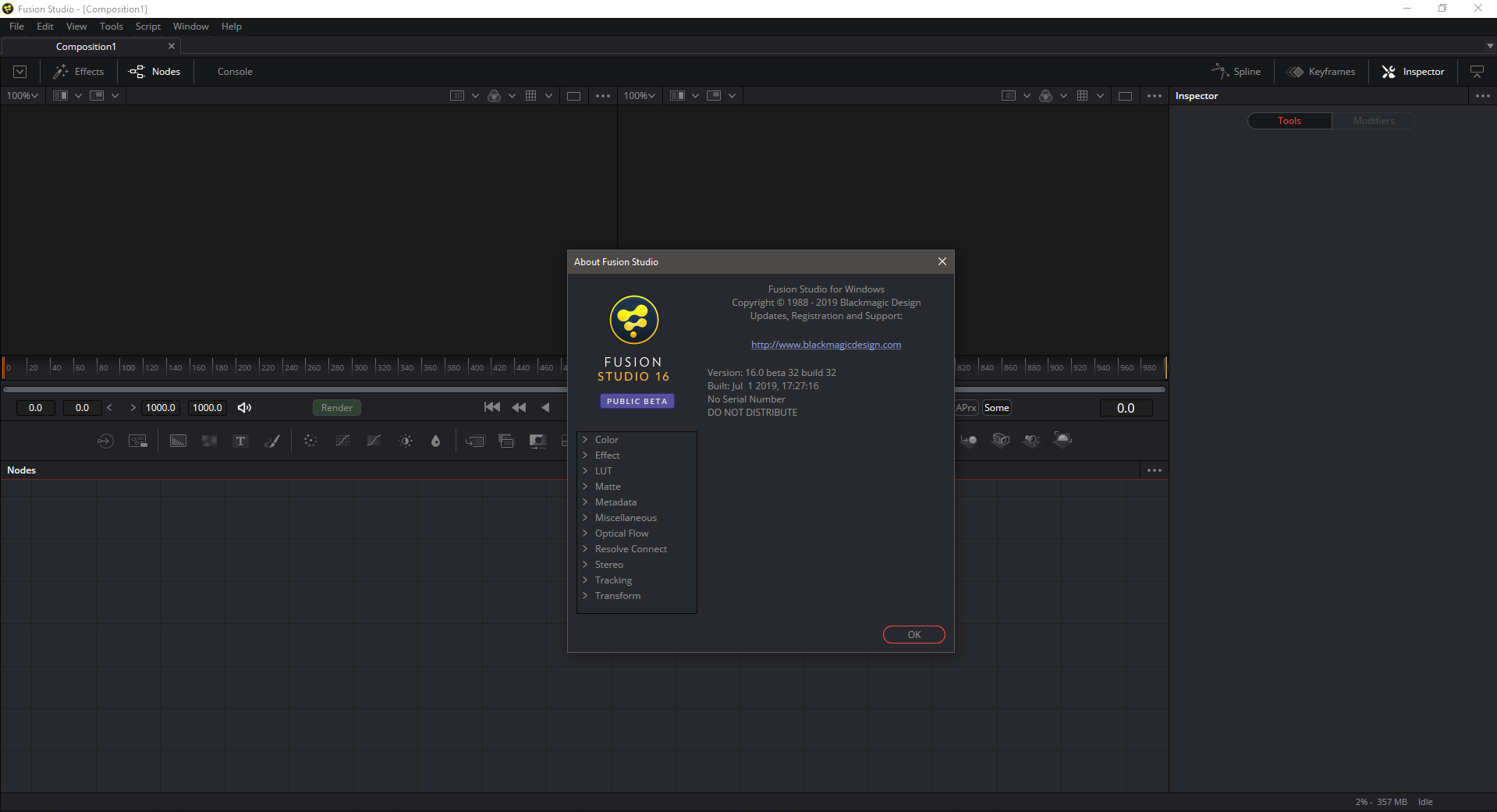Toggle left viewer single-view layout button

click(x=573, y=96)
